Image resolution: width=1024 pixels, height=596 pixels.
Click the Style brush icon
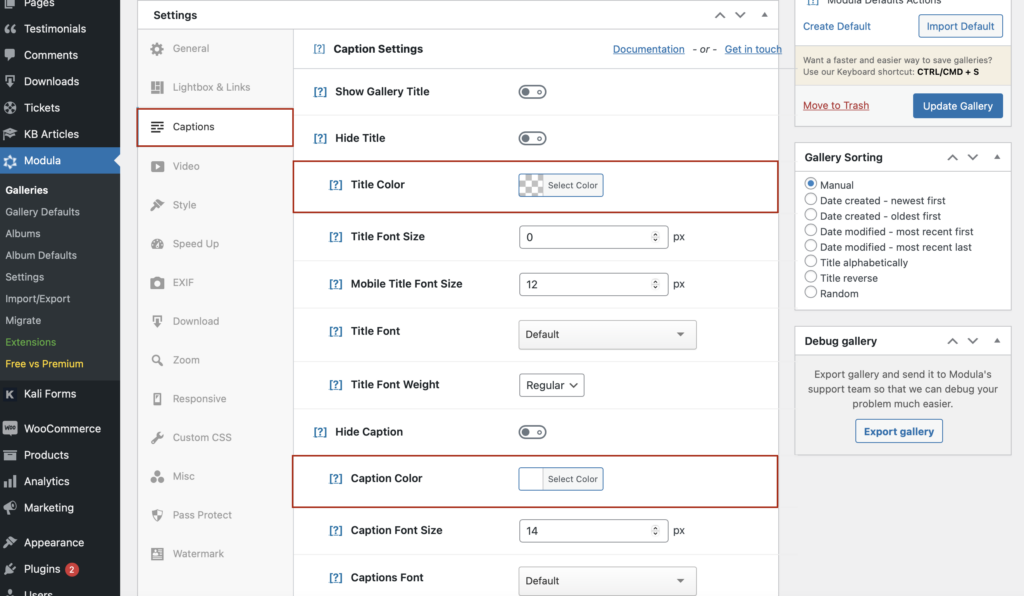click(157, 205)
